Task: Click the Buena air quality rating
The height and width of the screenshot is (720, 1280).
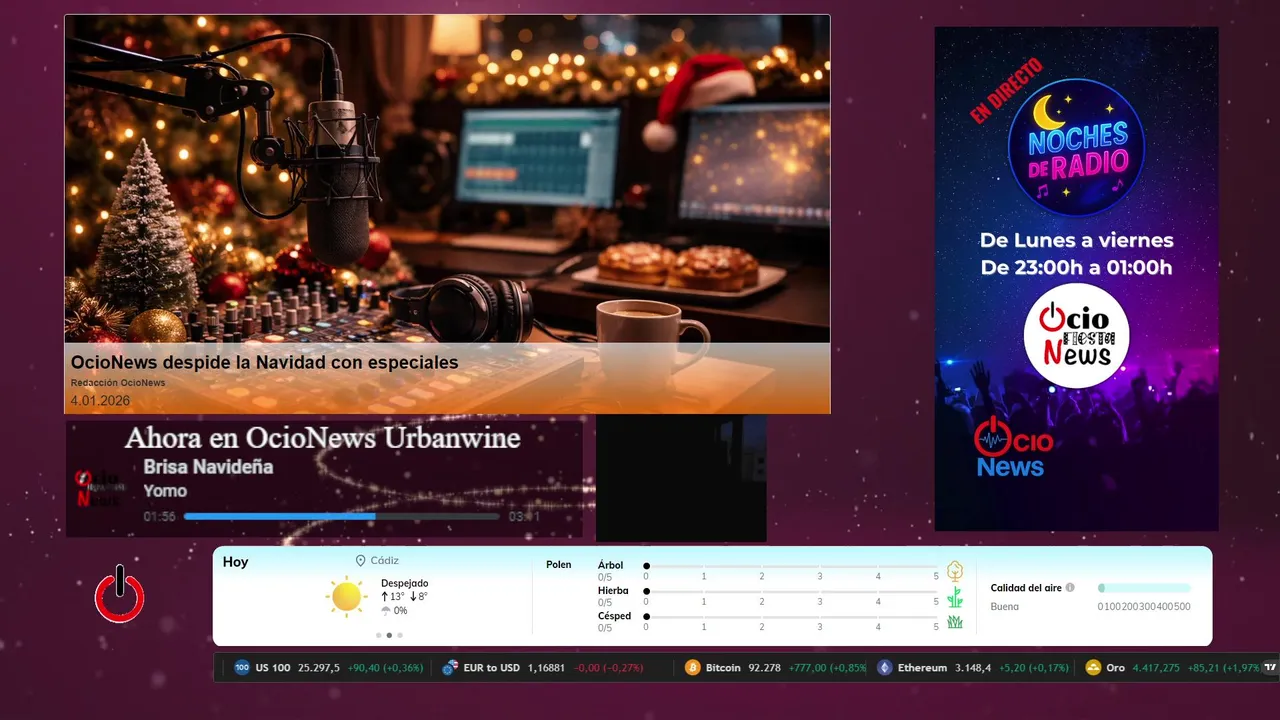Action: [x=1005, y=607]
